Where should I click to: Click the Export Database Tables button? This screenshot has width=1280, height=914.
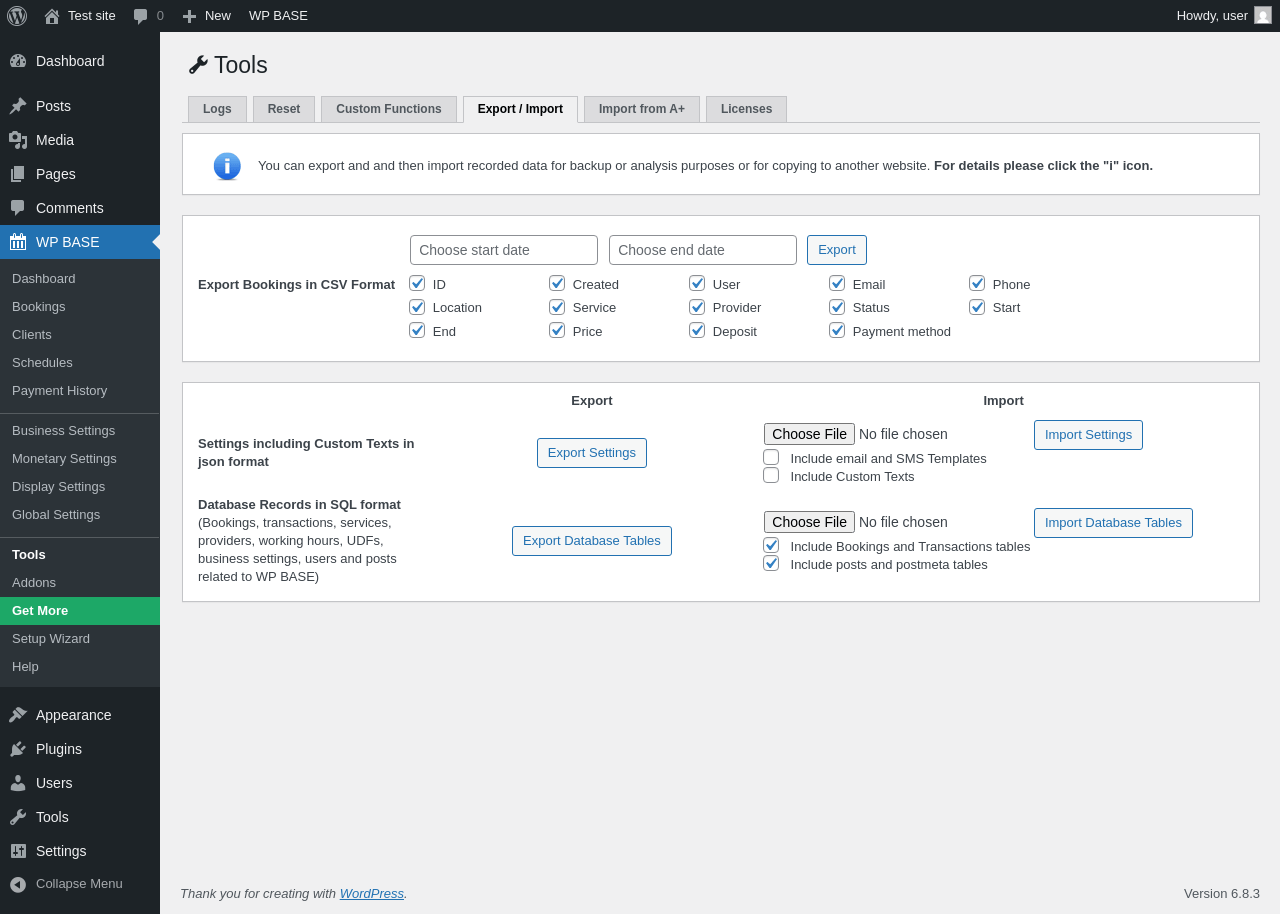[592, 541]
